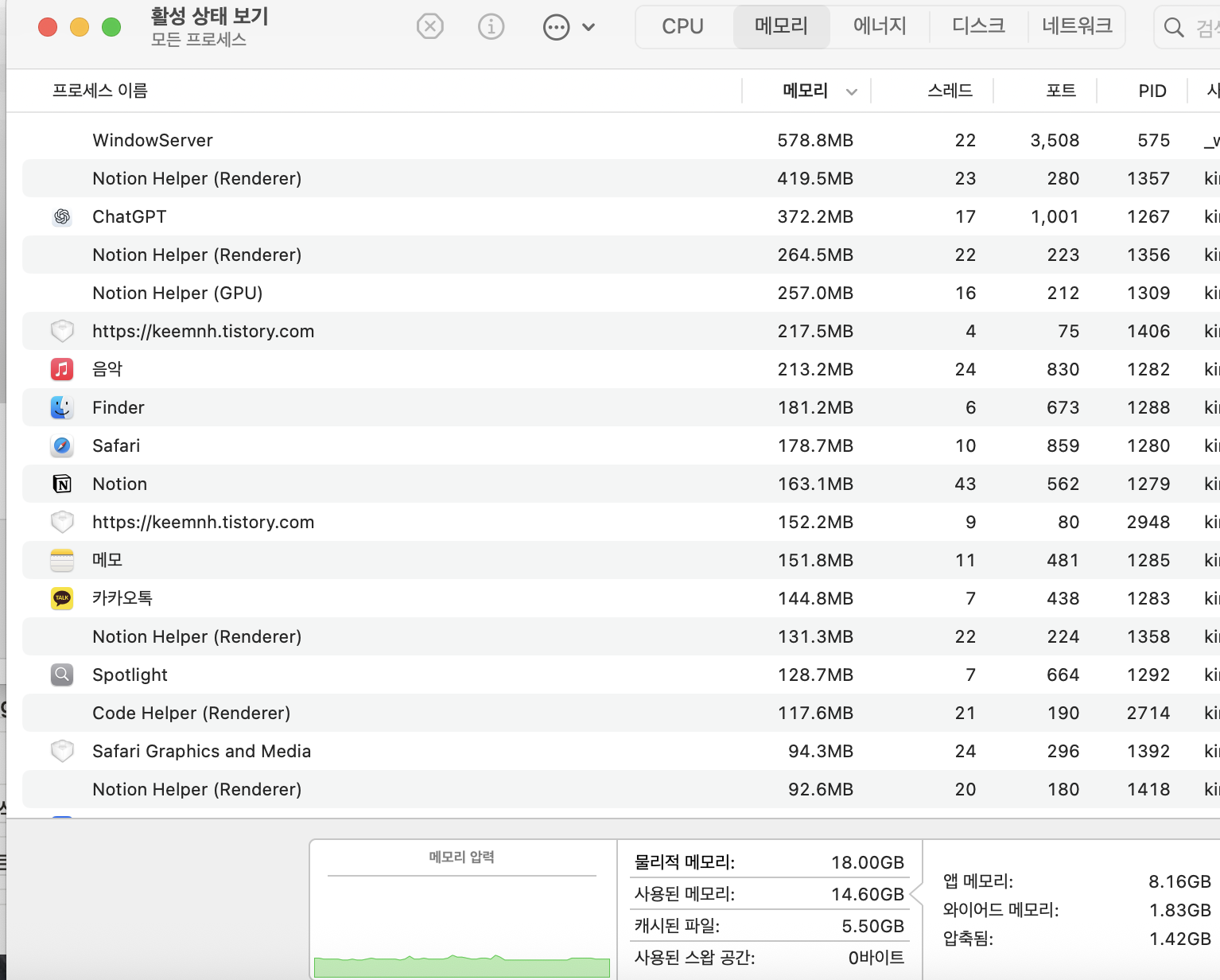Click the Finder app icon in list
Viewport: 1220px width, 980px height.
point(62,407)
